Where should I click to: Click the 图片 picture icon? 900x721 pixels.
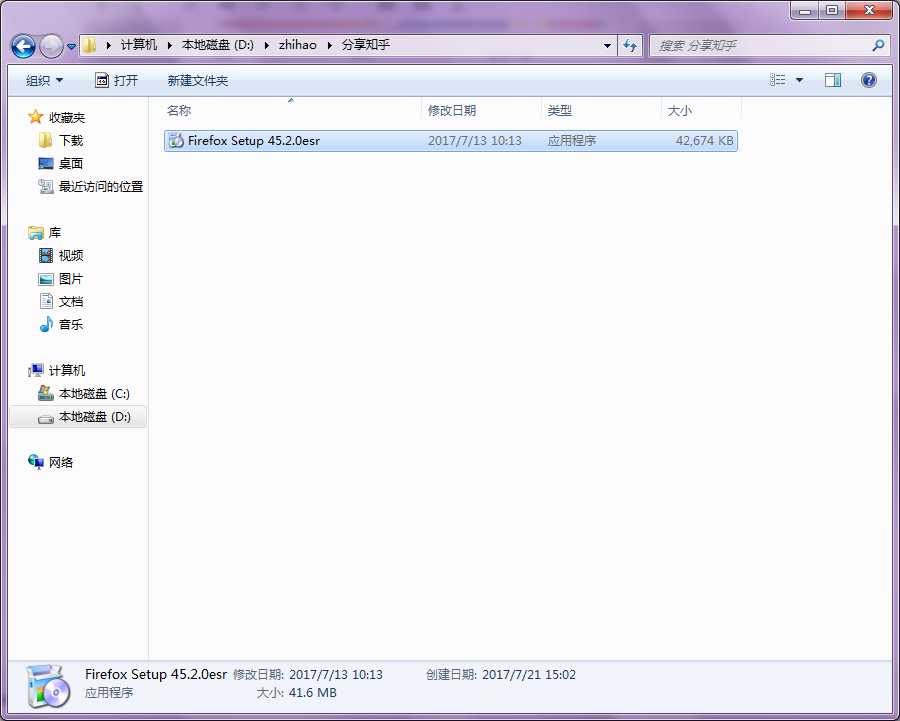point(45,279)
